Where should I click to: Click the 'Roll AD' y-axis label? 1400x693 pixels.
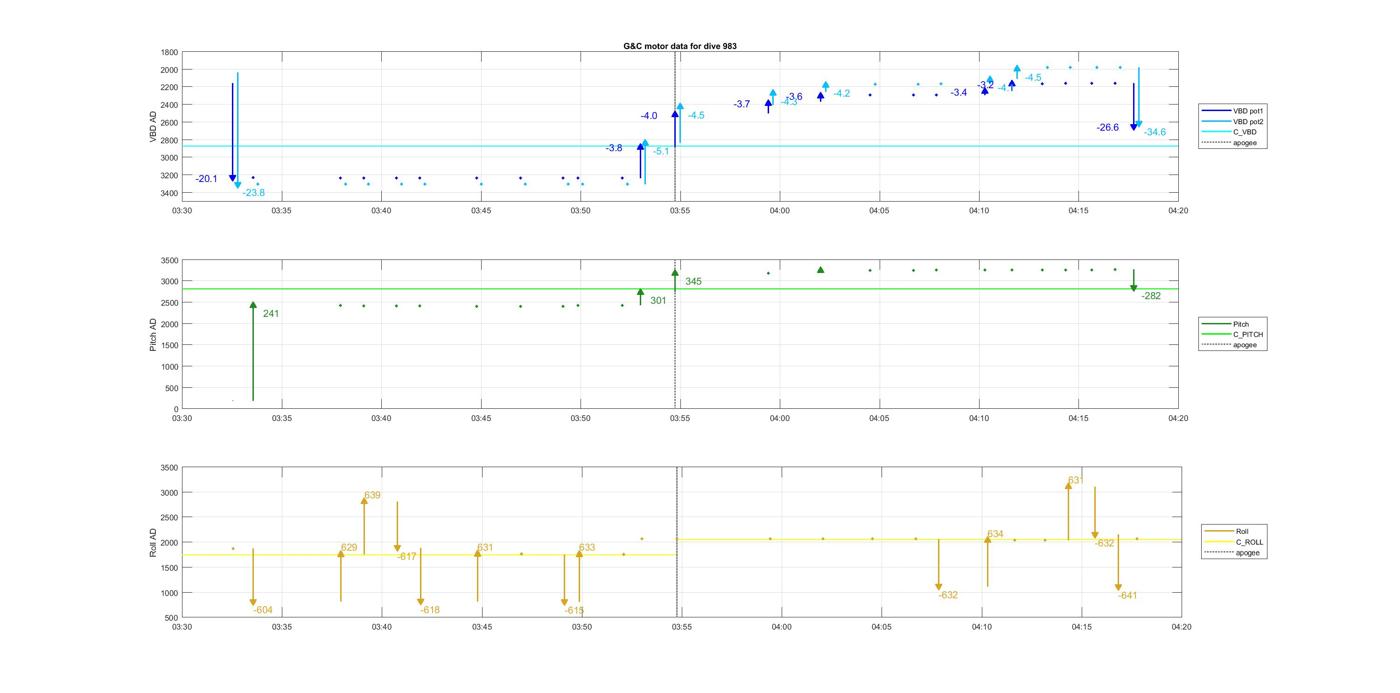[154, 542]
